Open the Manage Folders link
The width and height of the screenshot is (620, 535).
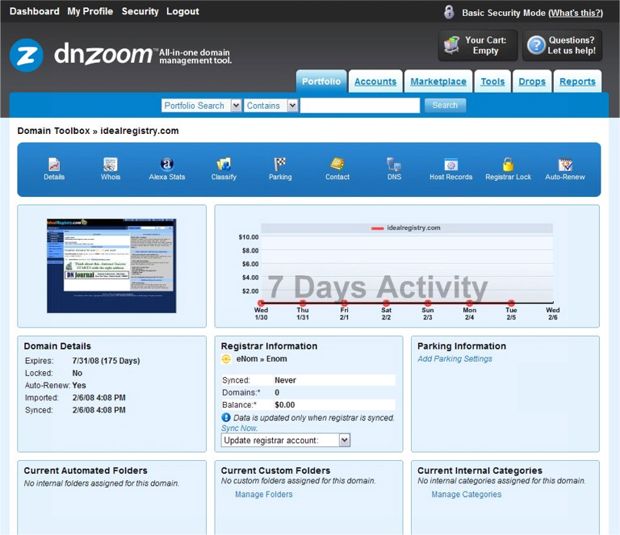pos(264,494)
